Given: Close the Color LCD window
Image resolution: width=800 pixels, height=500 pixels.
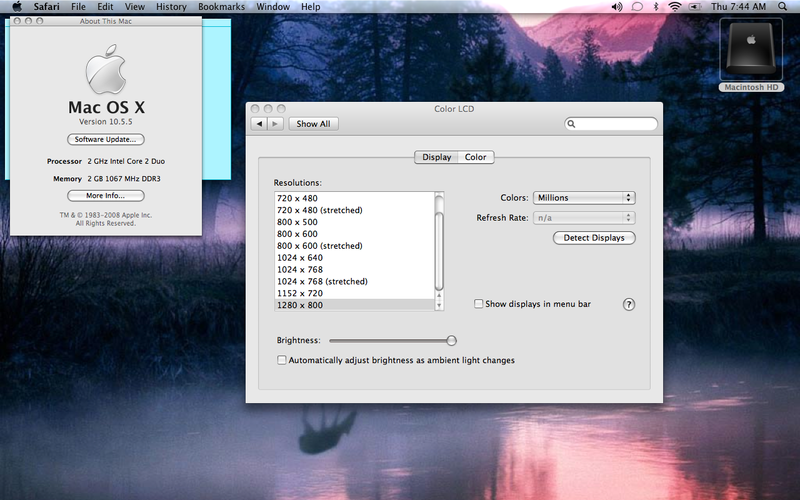Looking at the screenshot, I should point(255,109).
